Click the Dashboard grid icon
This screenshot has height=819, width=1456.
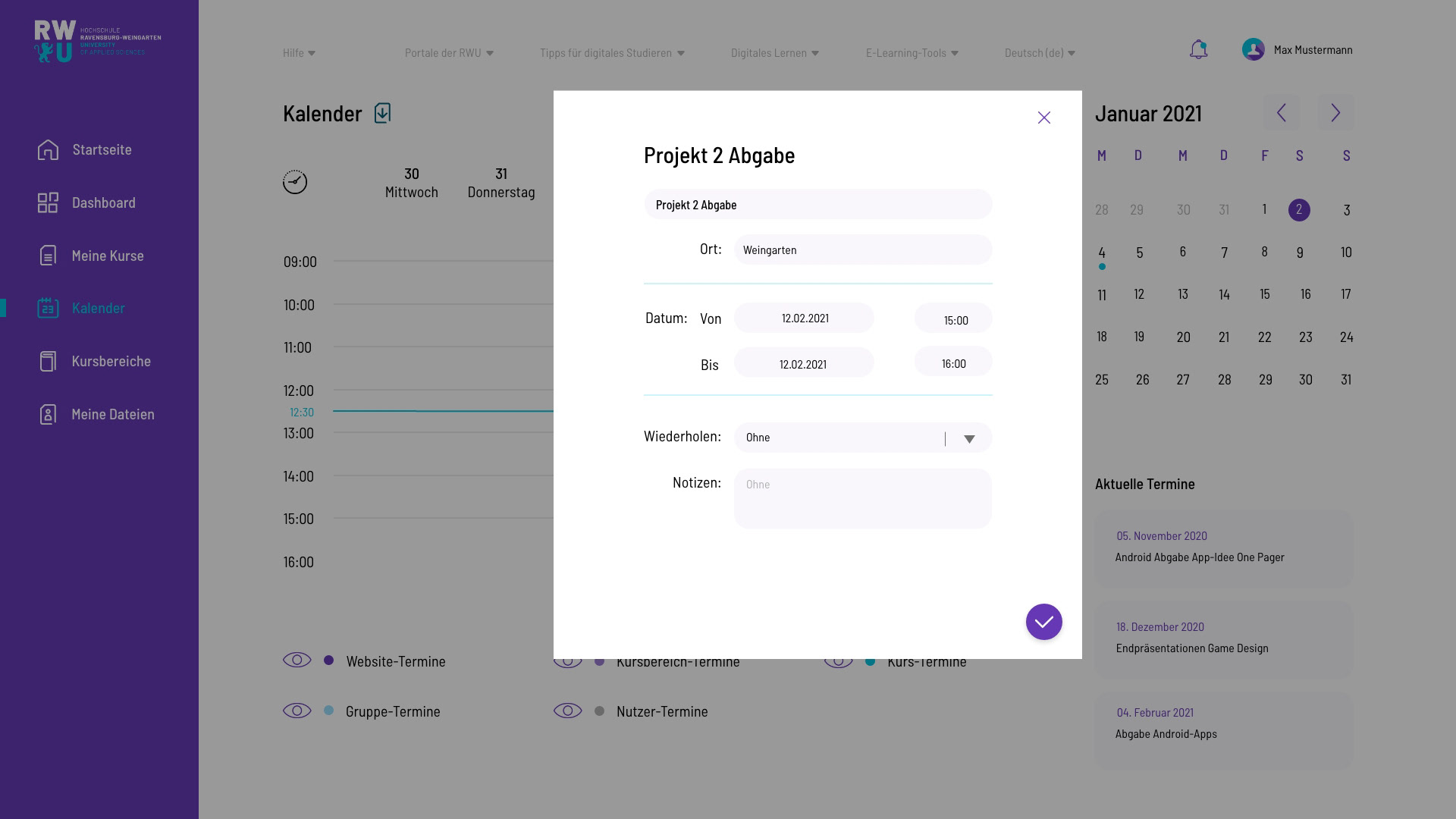(x=48, y=202)
